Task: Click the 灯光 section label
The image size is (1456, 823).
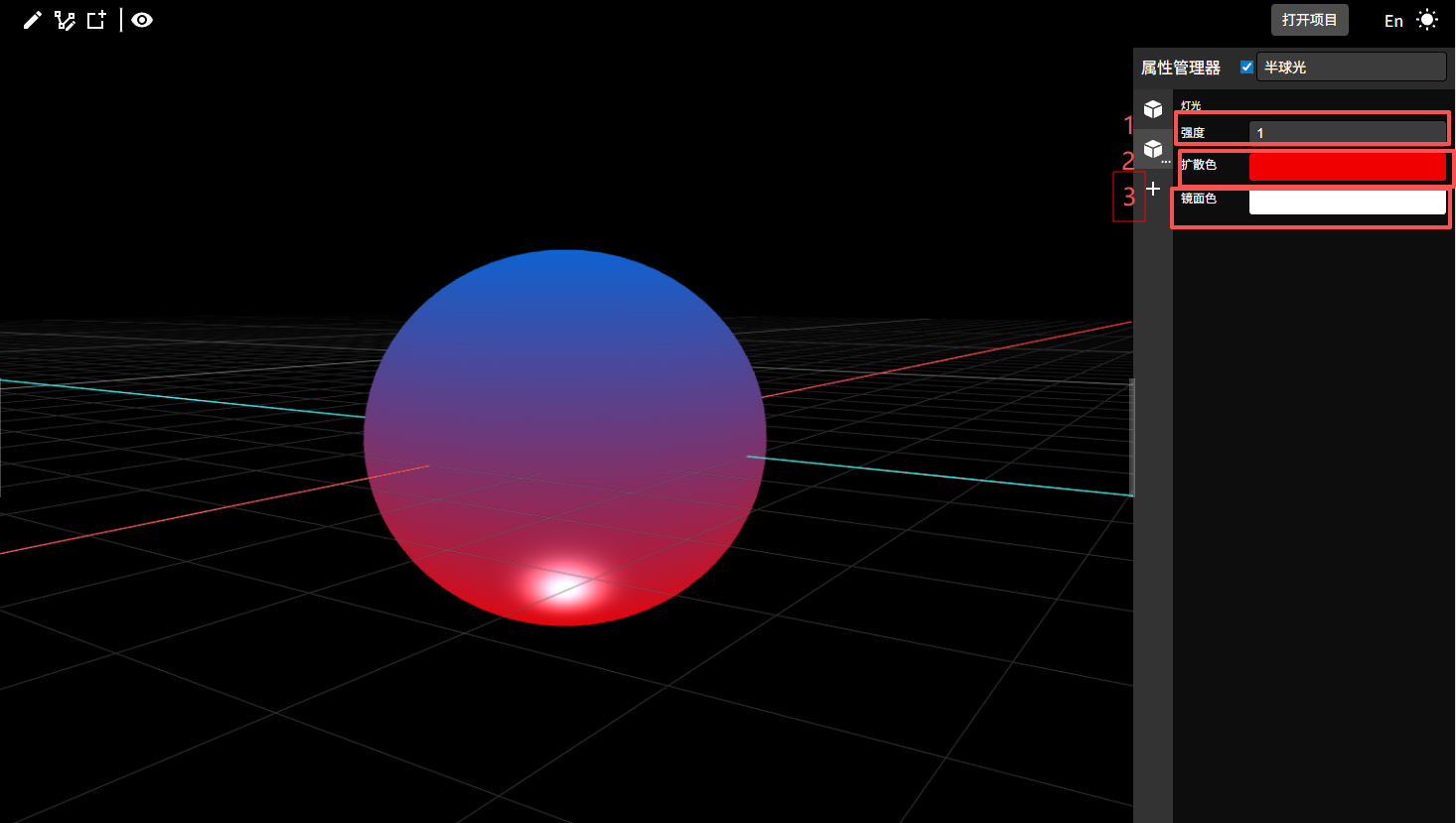Action: tap(1191, 105)
